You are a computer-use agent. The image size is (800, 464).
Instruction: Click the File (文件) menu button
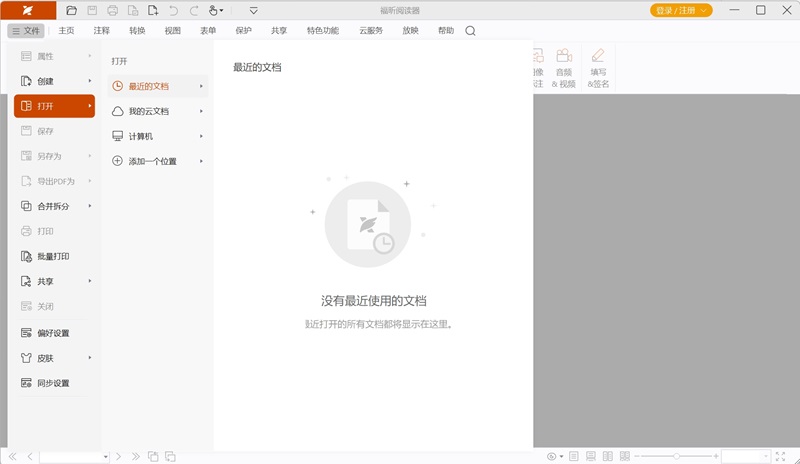click(26, 31)
